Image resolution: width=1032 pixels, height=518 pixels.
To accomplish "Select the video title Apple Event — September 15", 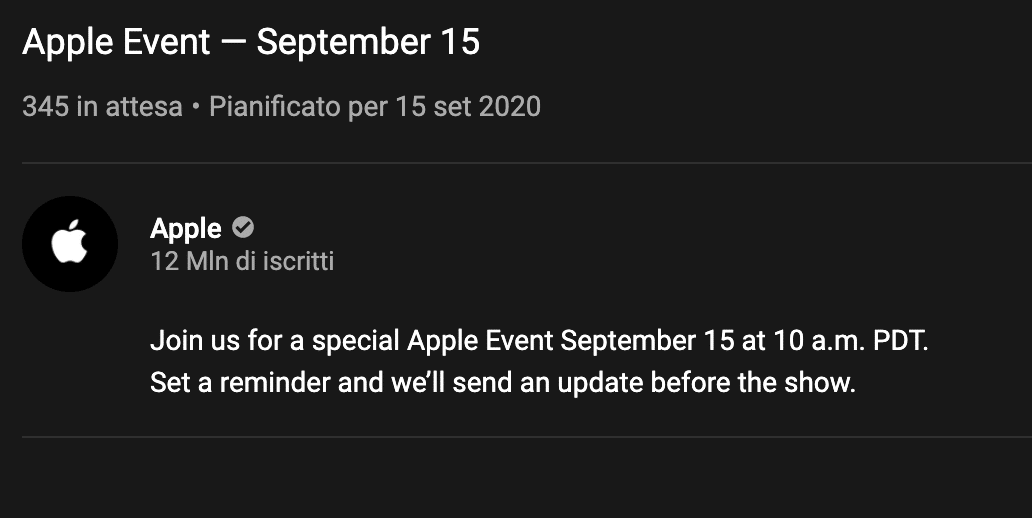I will (251, 42).
